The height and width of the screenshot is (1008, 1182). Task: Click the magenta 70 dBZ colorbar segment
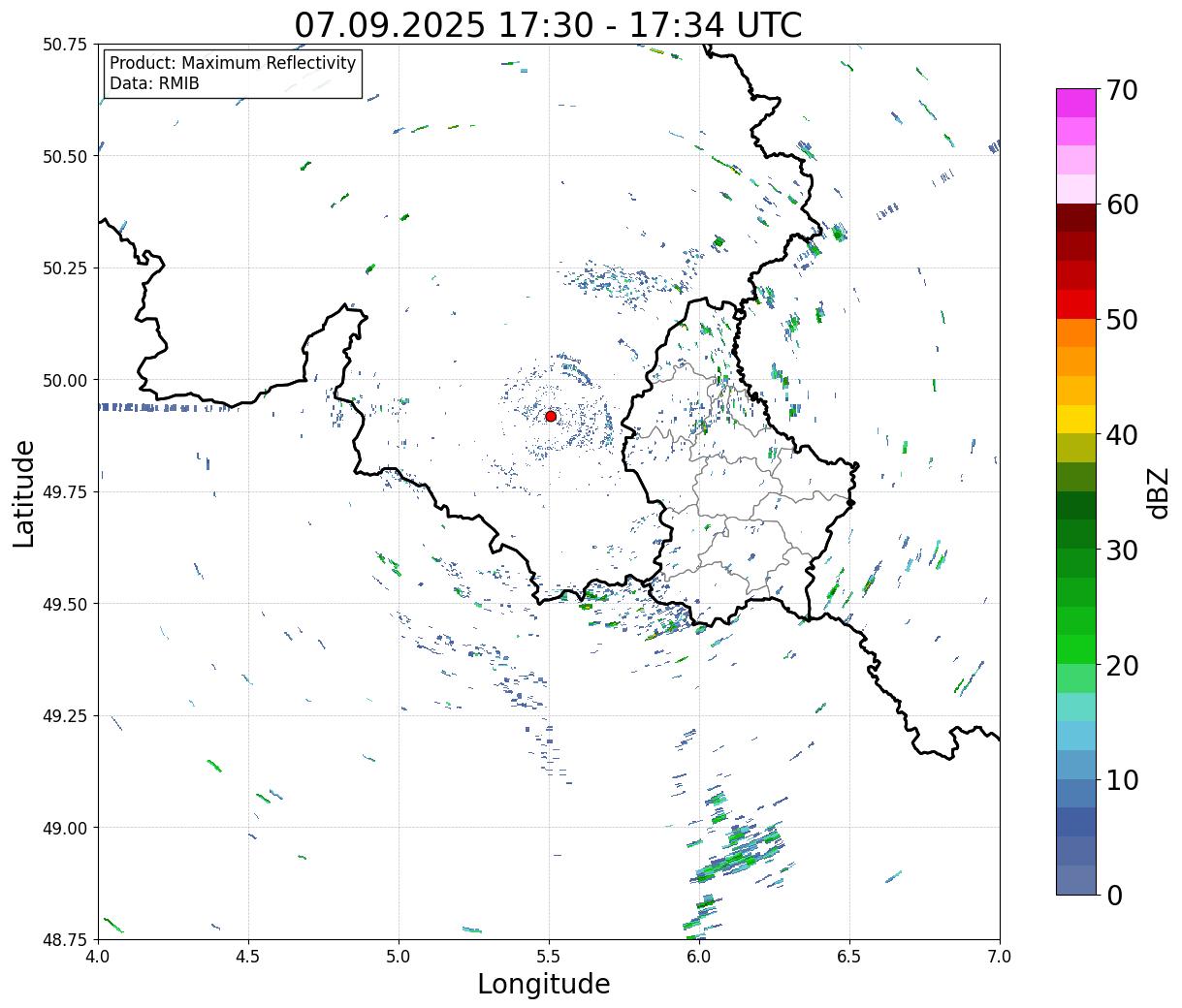[1076, 103]
